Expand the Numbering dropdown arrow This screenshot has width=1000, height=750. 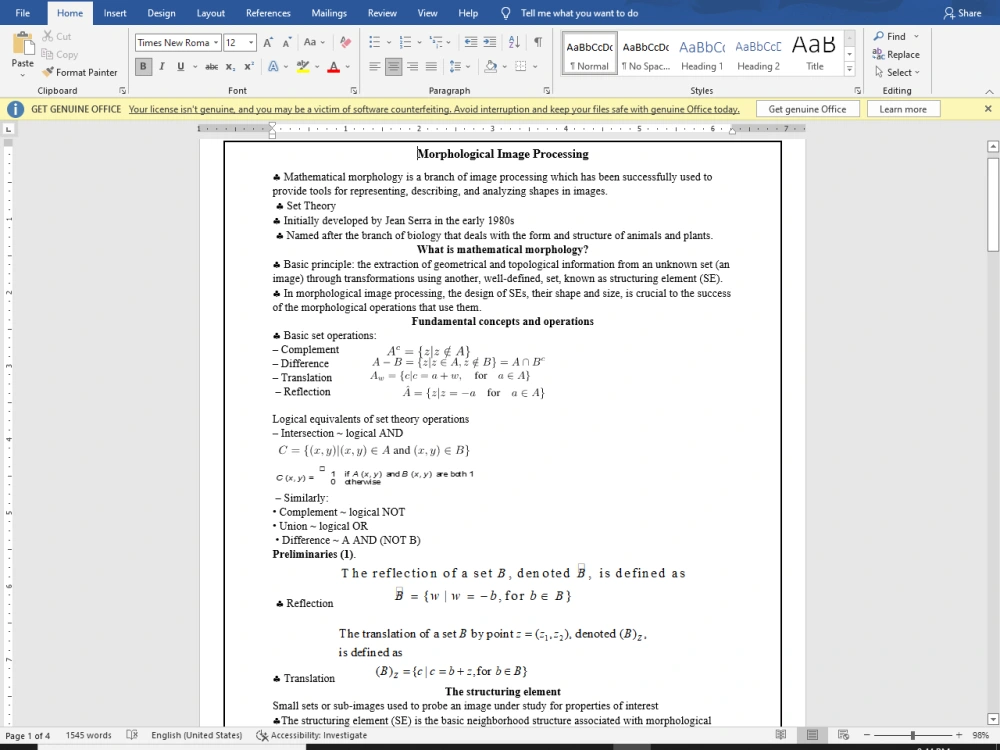(420, 43)
